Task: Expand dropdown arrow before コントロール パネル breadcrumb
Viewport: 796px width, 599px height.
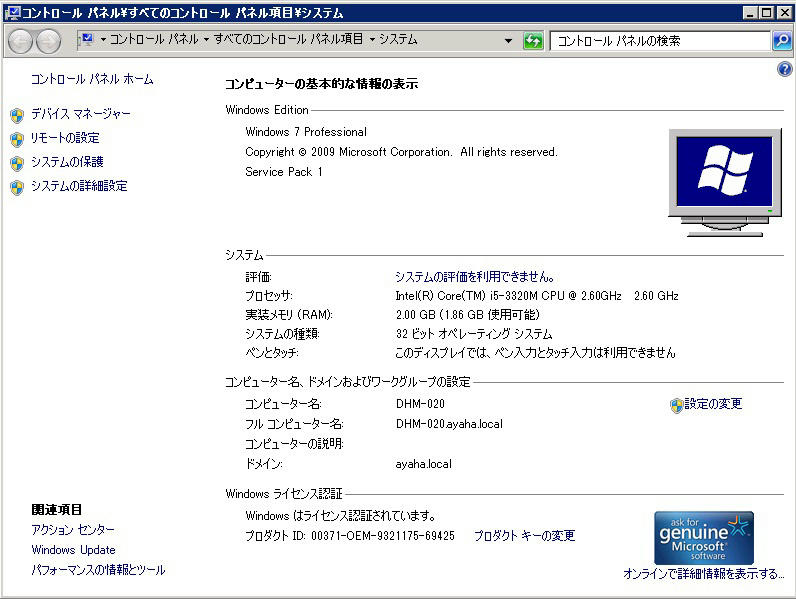Action: [103, 40]
